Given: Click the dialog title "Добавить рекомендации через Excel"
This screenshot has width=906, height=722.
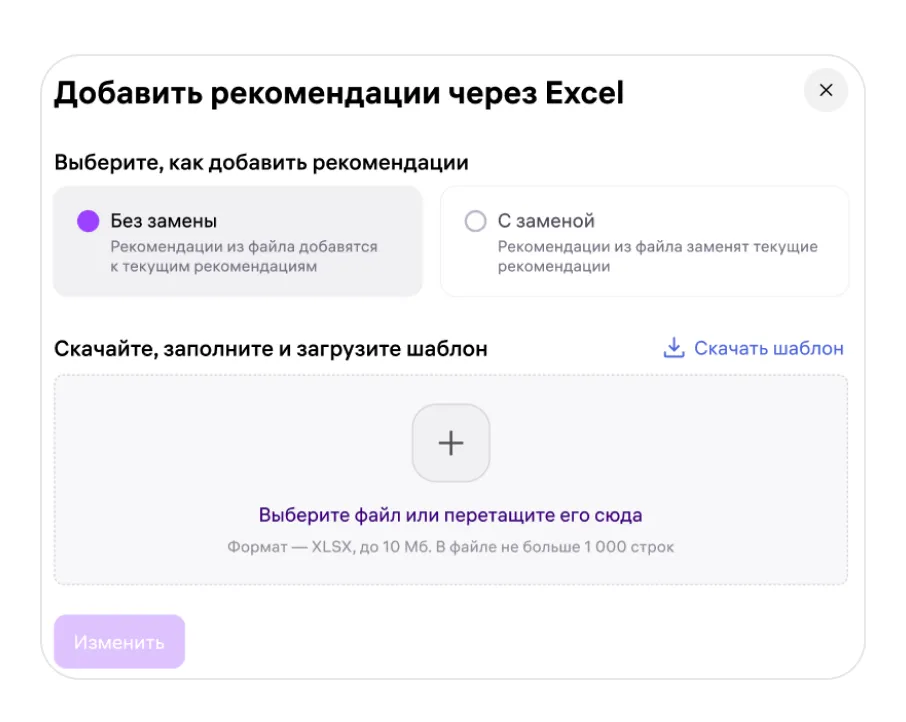Looking at the screenshot, I should click(338, 93).
